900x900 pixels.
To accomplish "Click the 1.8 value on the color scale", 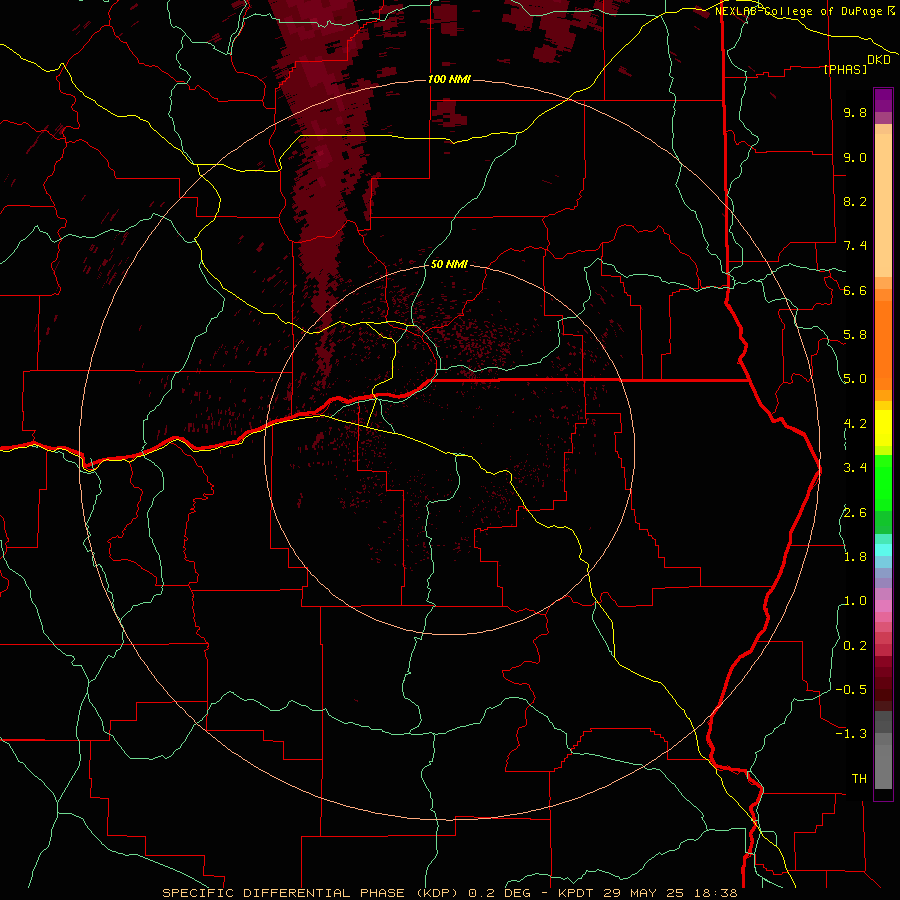I will [x=855, y=556].
